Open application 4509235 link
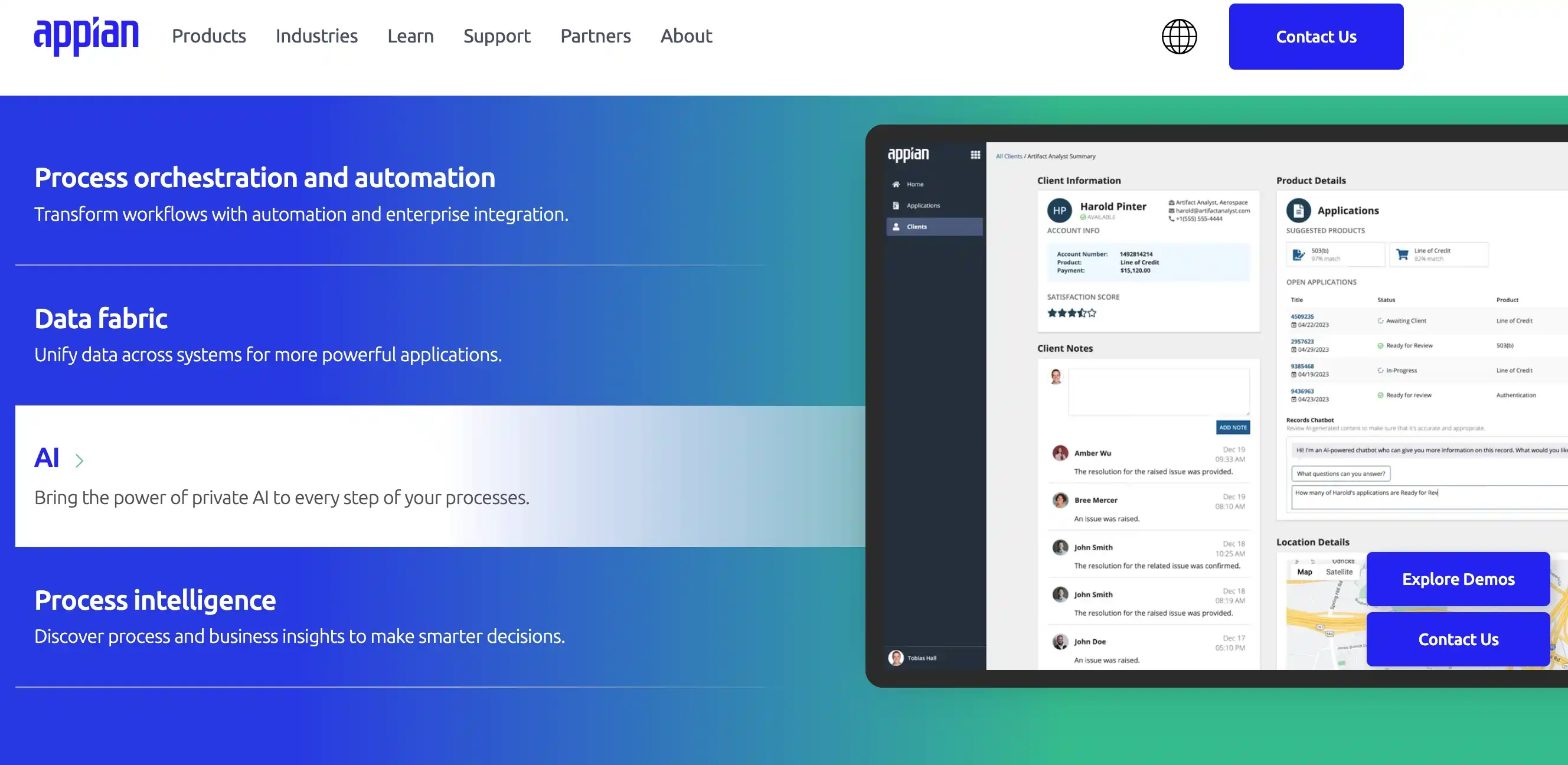 [1302, 316]
